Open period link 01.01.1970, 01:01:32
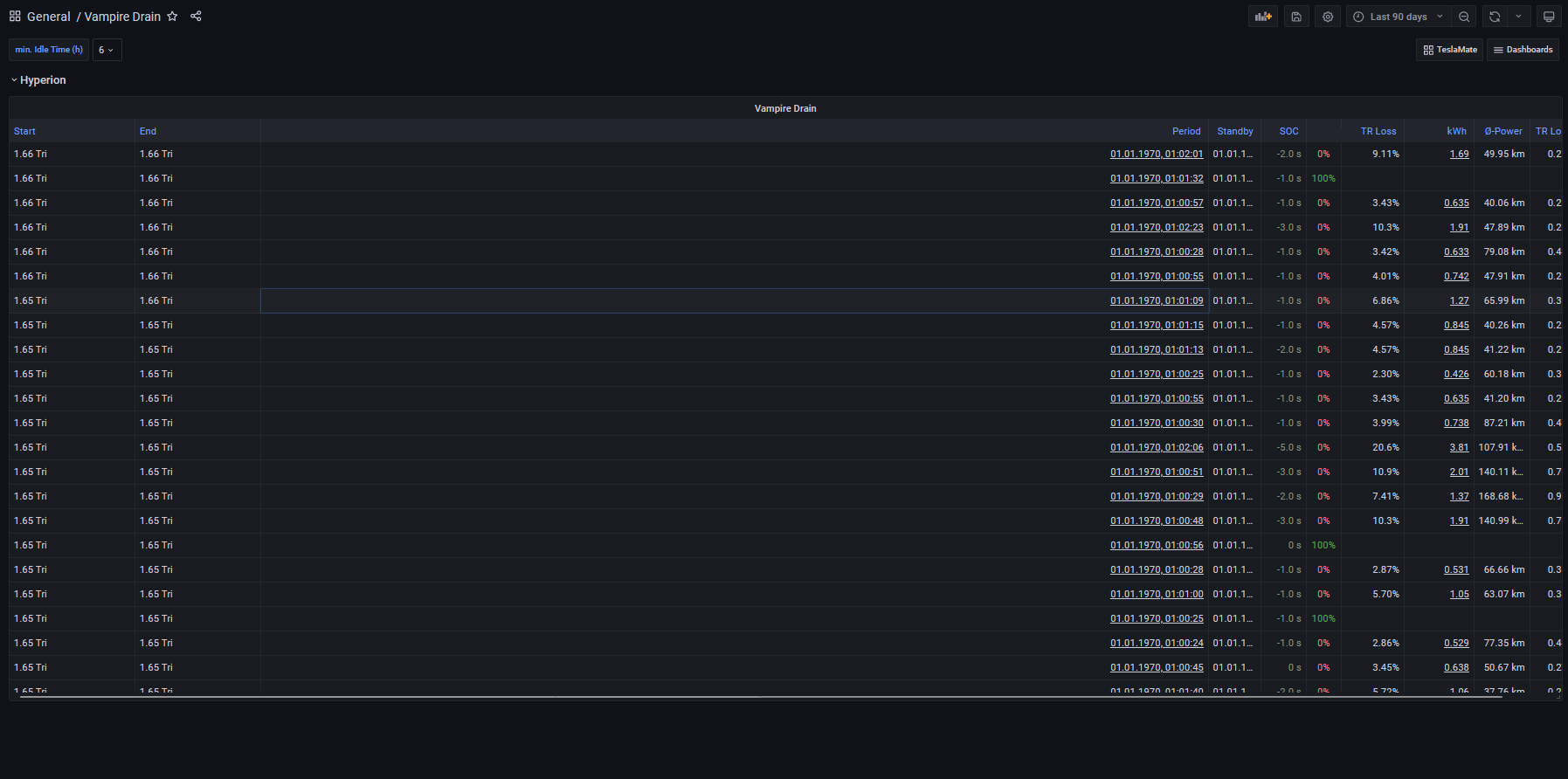This screenshot has height=779, width=1568. point(1157,178)
